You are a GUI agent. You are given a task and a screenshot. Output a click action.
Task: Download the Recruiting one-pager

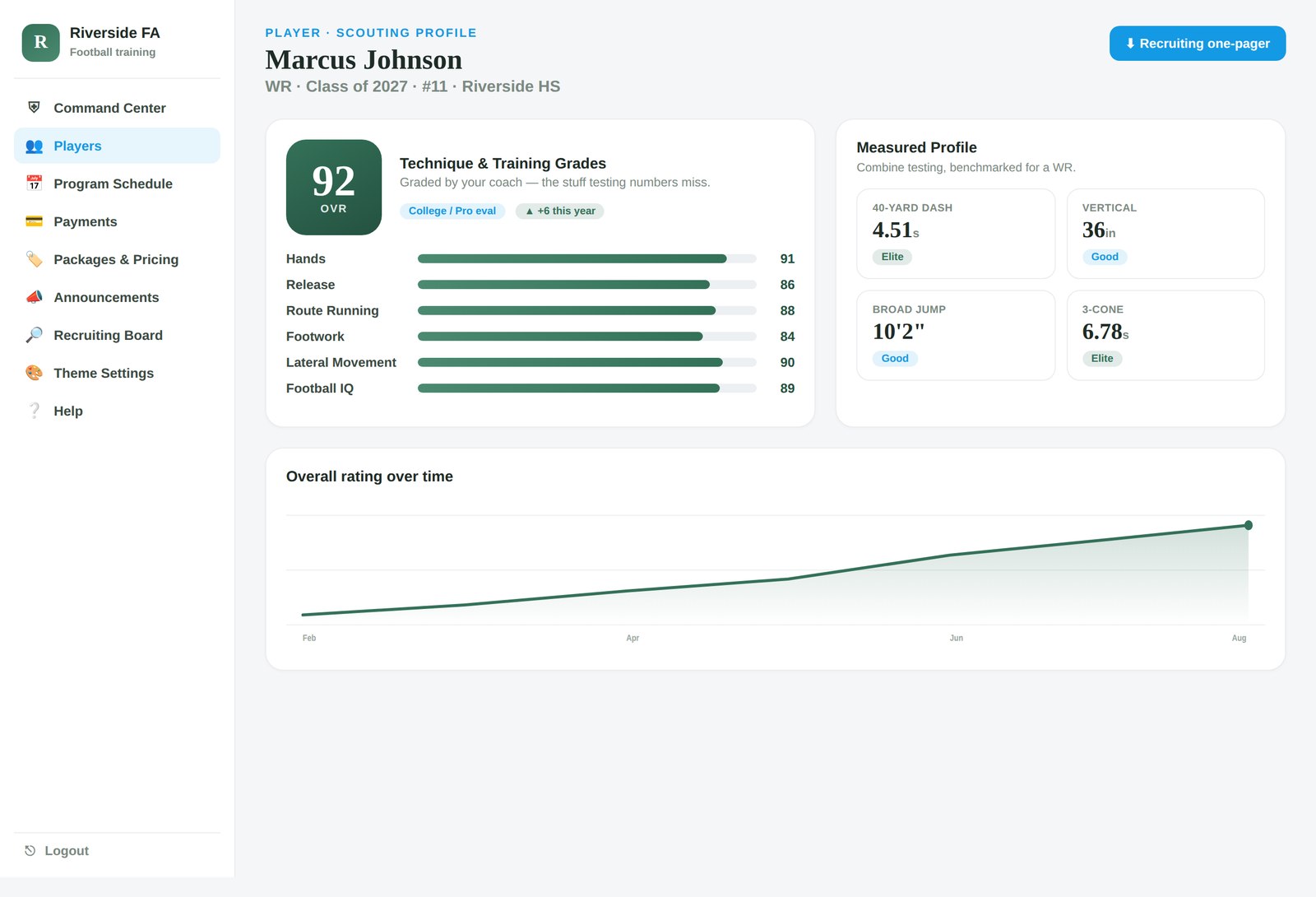1198,44
